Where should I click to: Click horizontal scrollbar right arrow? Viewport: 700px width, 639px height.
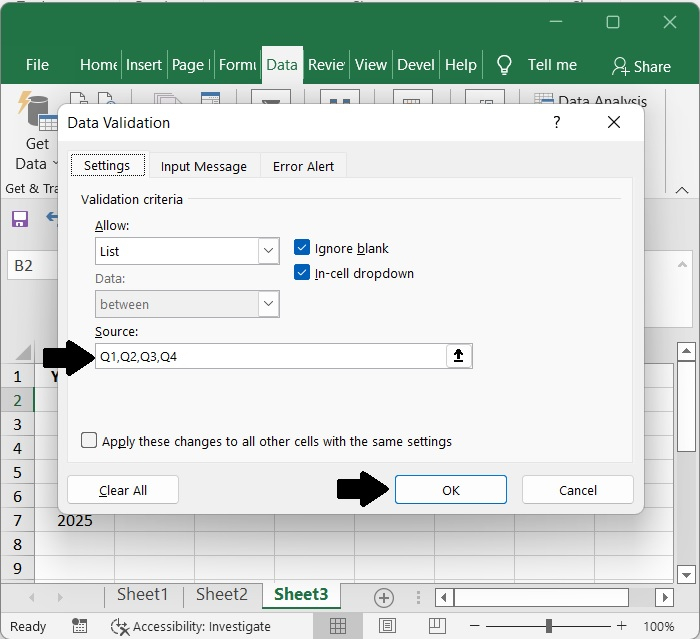tap(665, 597)
